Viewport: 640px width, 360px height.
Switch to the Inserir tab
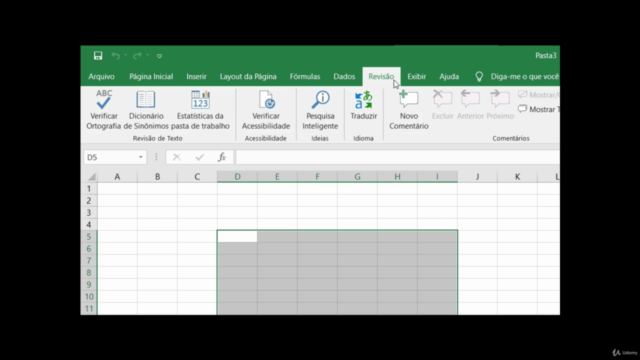click(x=196, y=76)
